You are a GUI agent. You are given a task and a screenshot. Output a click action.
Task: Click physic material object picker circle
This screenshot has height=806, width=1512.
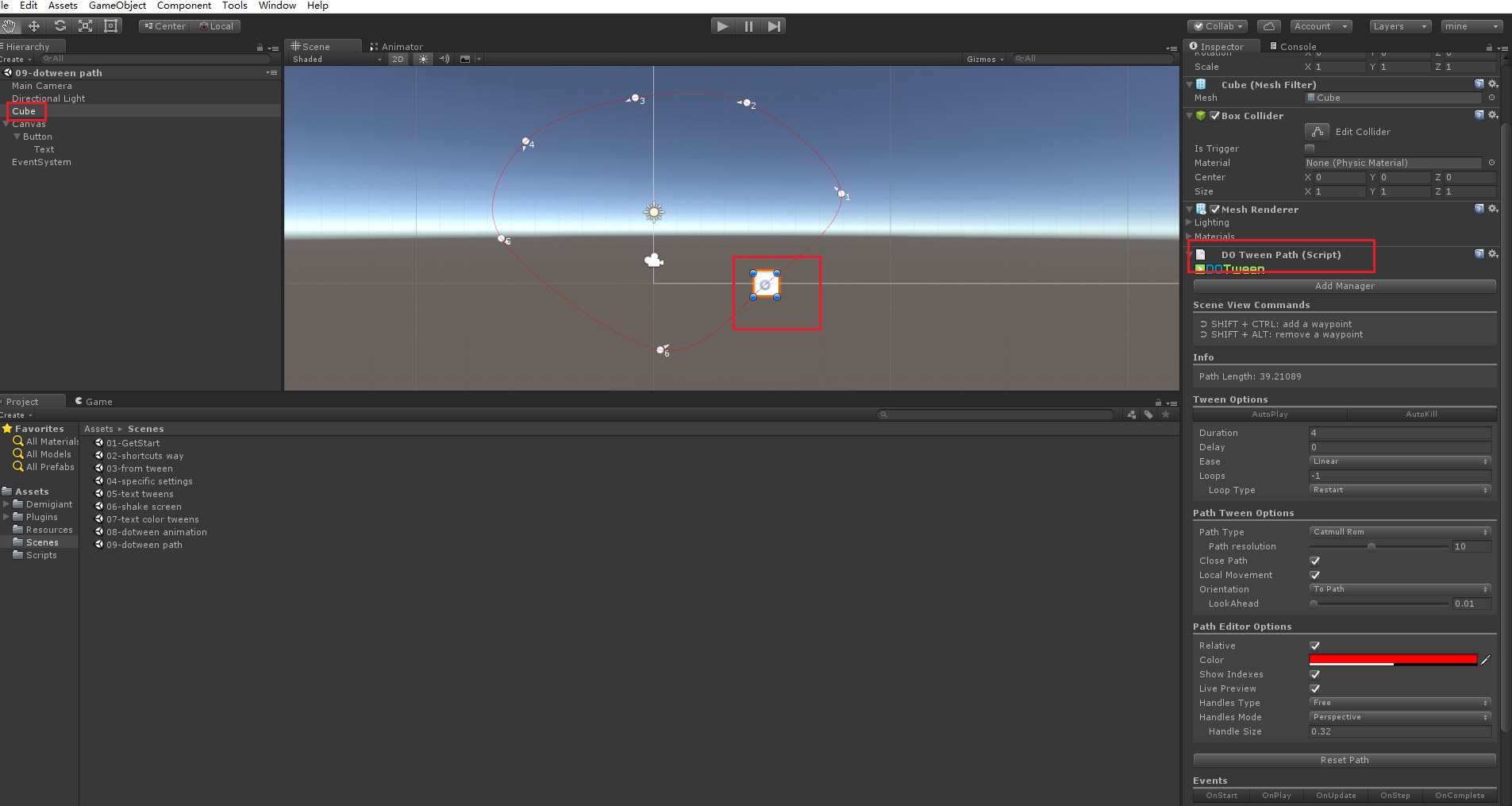pos(1491,163)
